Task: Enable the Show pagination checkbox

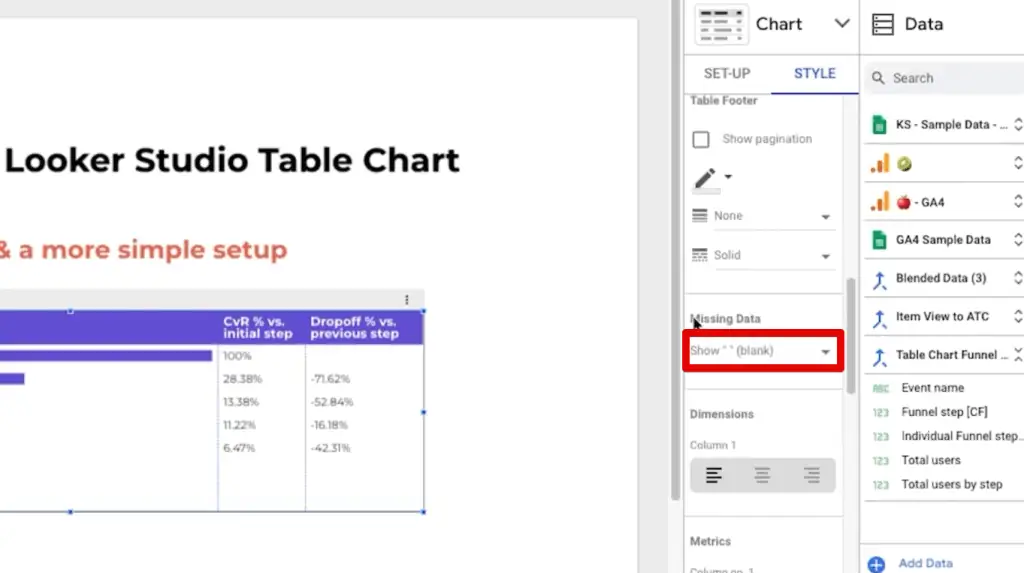Action: [701, 139]
